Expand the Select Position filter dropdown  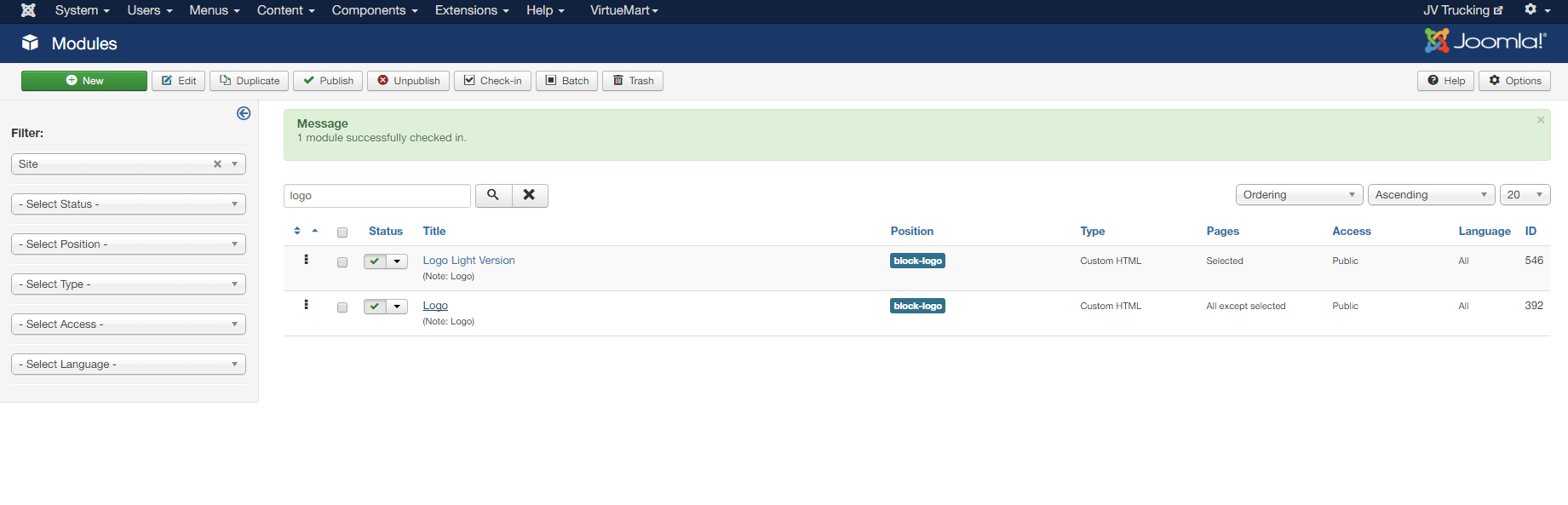pos(129,244)
